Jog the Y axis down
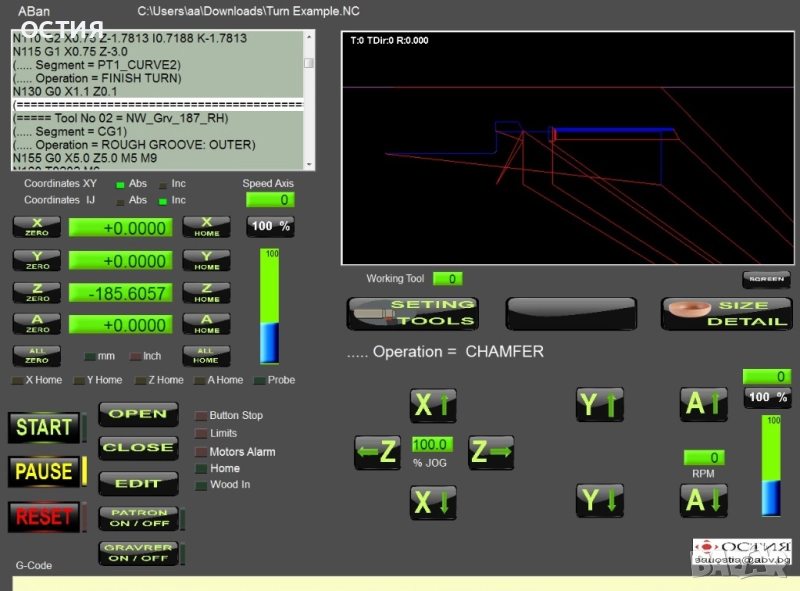This screenshot has height=591, width=800. (x=599, y=500)
